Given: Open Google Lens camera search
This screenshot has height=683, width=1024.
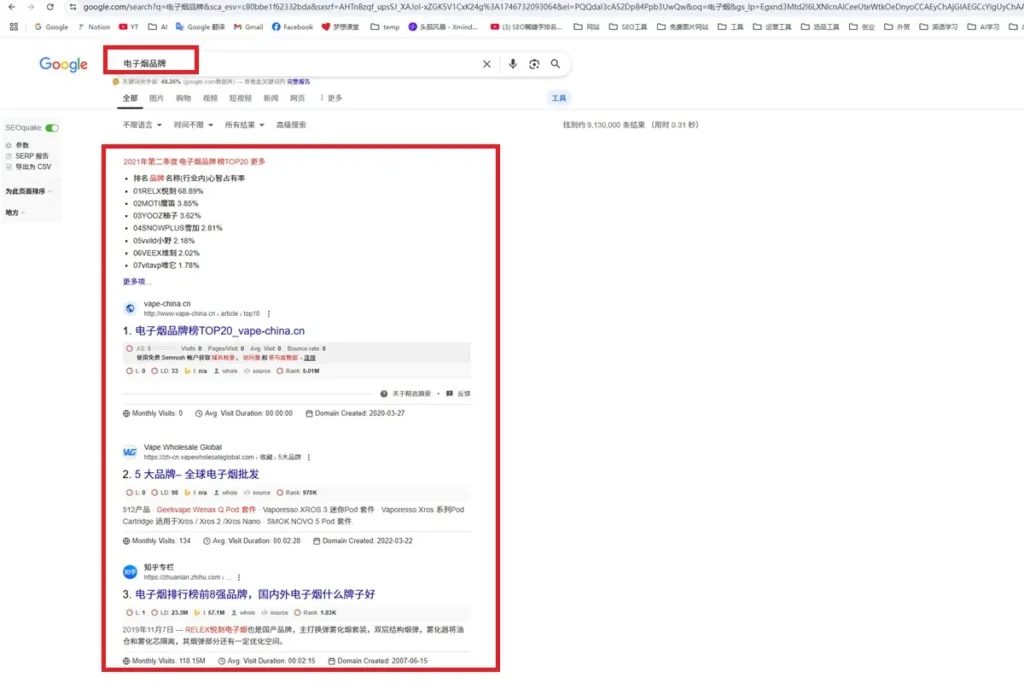Looking at the screenshot, I should tap(533, 63).
